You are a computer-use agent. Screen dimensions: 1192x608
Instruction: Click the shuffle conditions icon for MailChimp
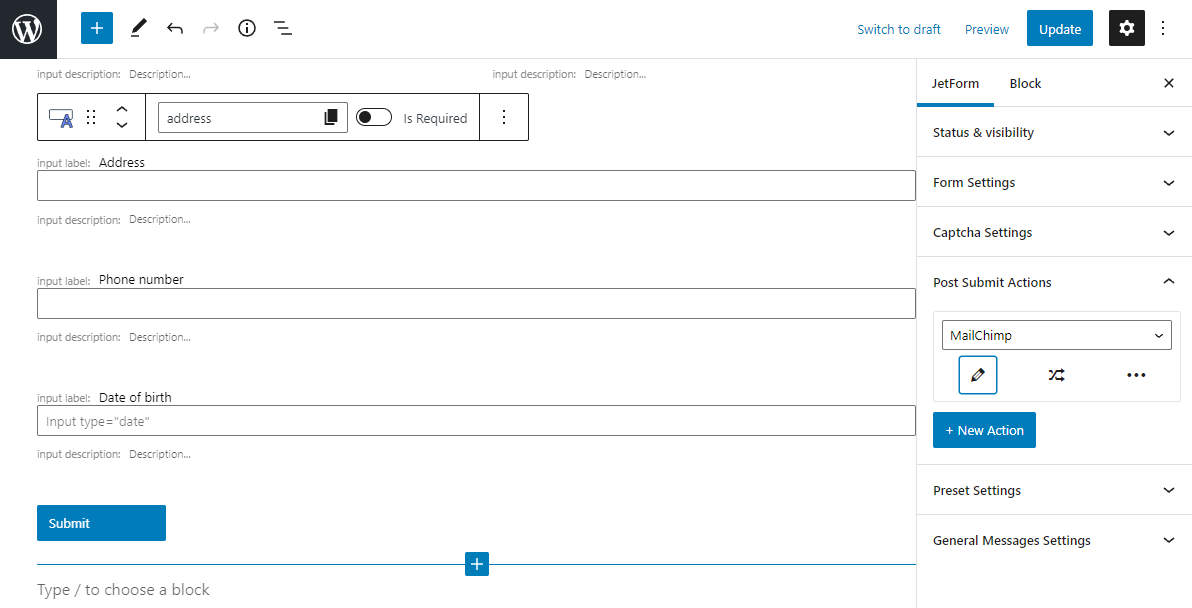[x=1056, y=375]
